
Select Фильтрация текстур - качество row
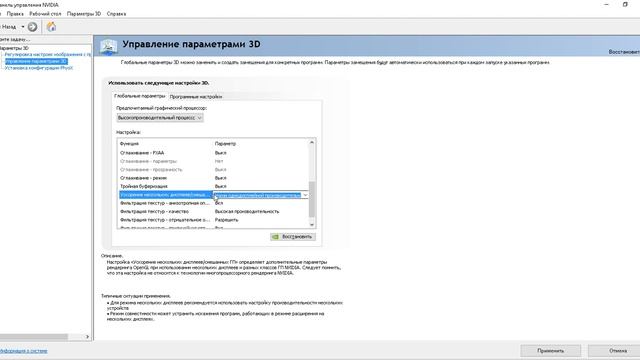pyautogui.click(x=214, y=211)
